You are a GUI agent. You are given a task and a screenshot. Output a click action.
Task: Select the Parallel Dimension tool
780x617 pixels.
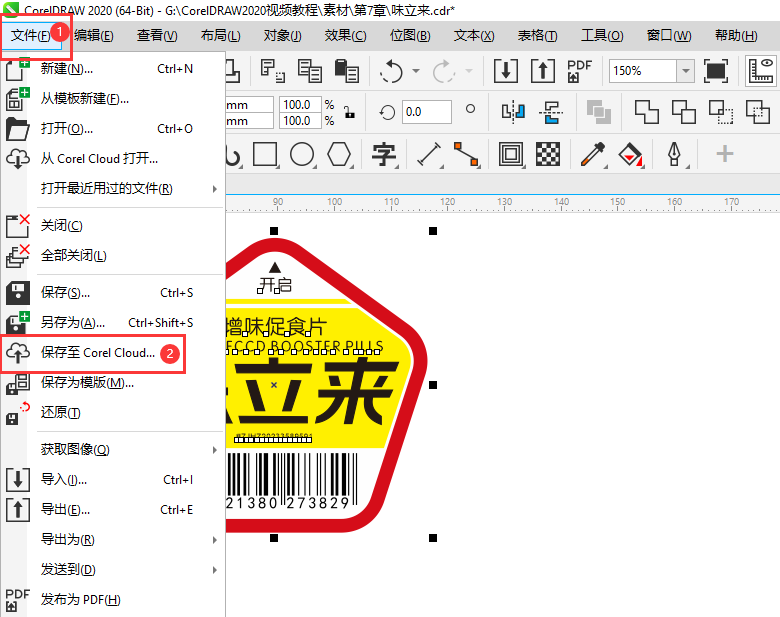click(x=429, y=154)
